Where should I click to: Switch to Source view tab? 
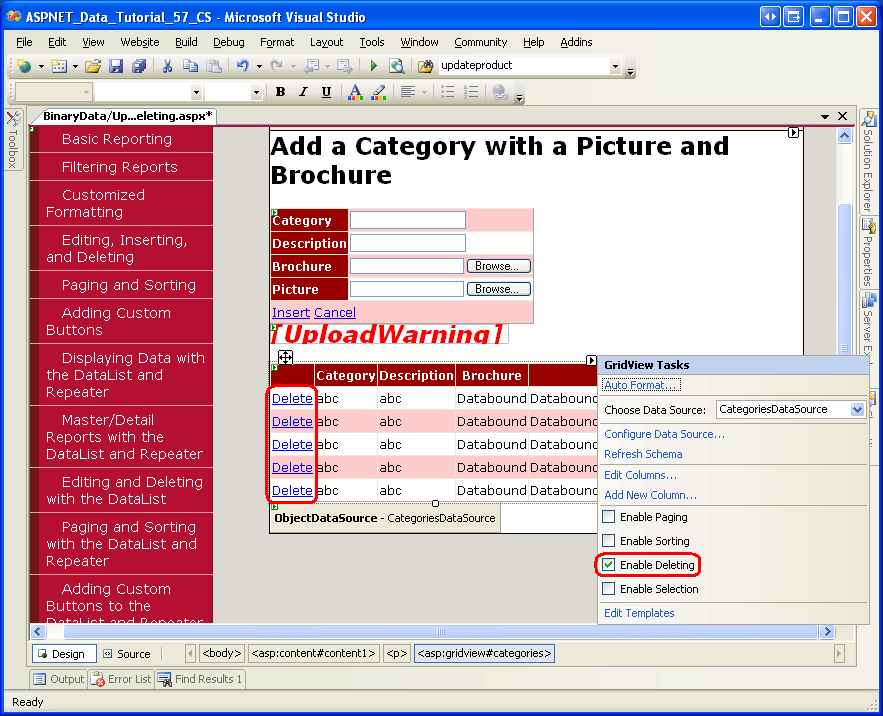pos(126,654)
